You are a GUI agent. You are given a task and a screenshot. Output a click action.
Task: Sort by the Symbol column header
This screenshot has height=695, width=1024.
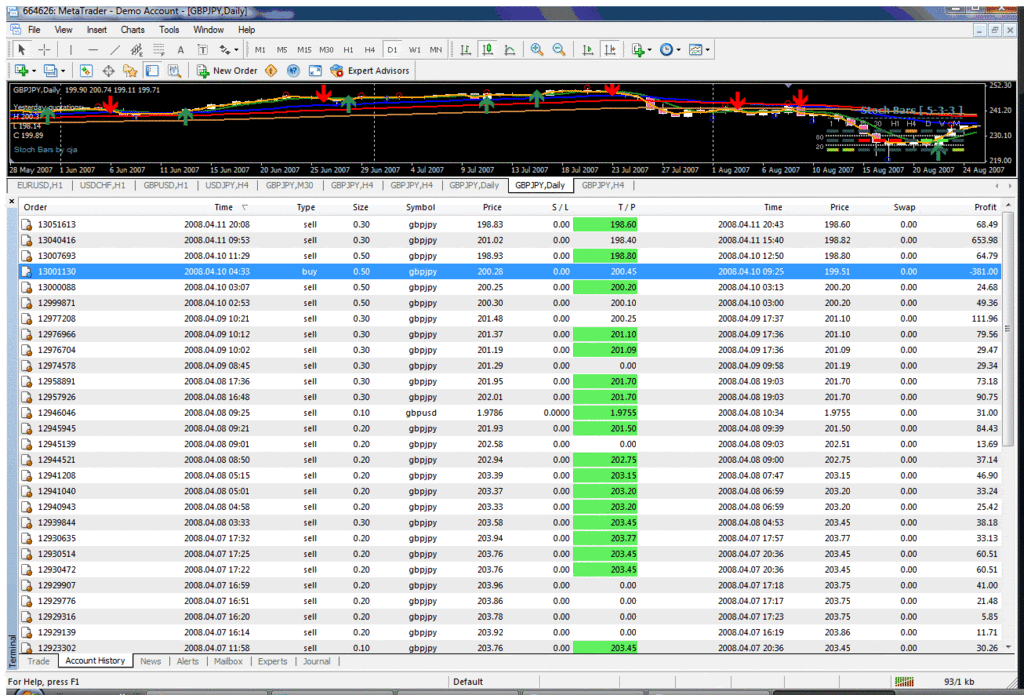click(421, 207)
